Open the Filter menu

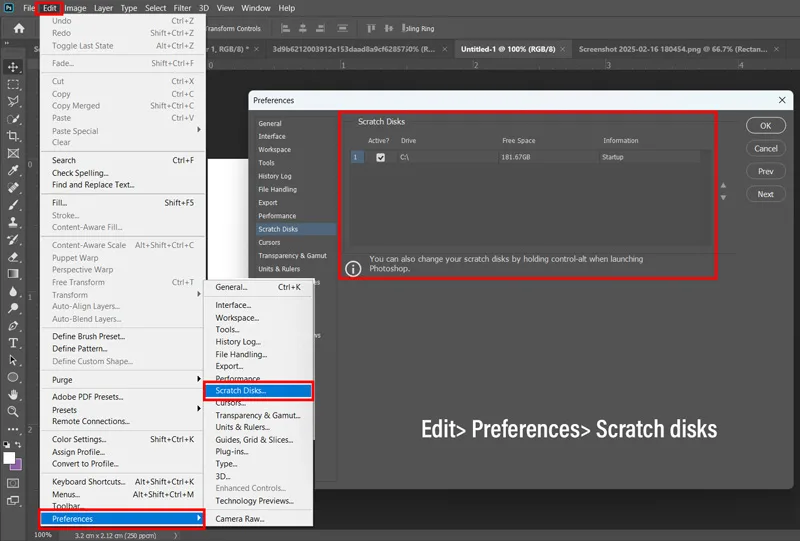pyautogui.click(x=182, y=8)
